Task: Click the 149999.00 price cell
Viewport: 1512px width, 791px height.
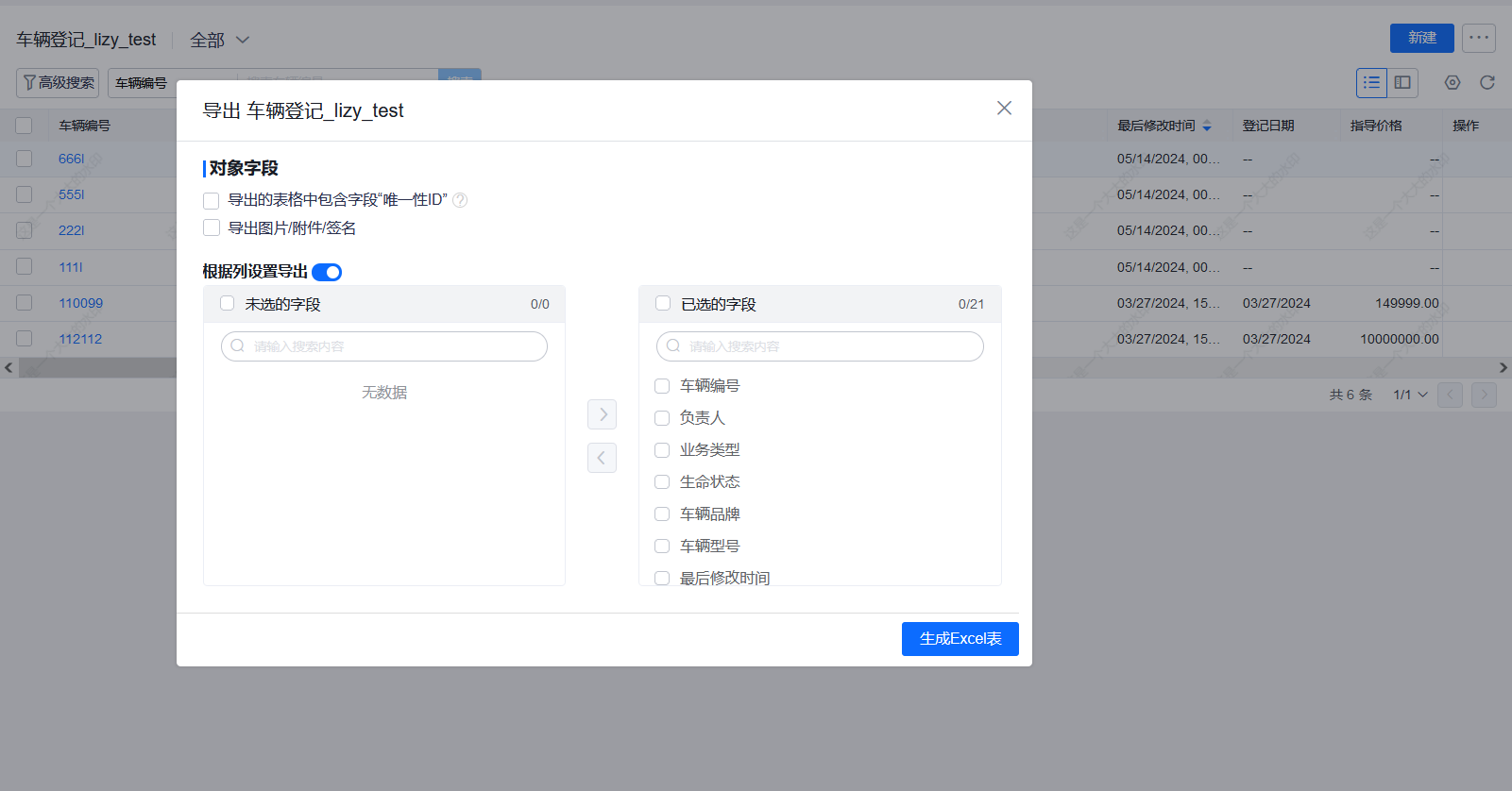Action: pos(1407,303)
